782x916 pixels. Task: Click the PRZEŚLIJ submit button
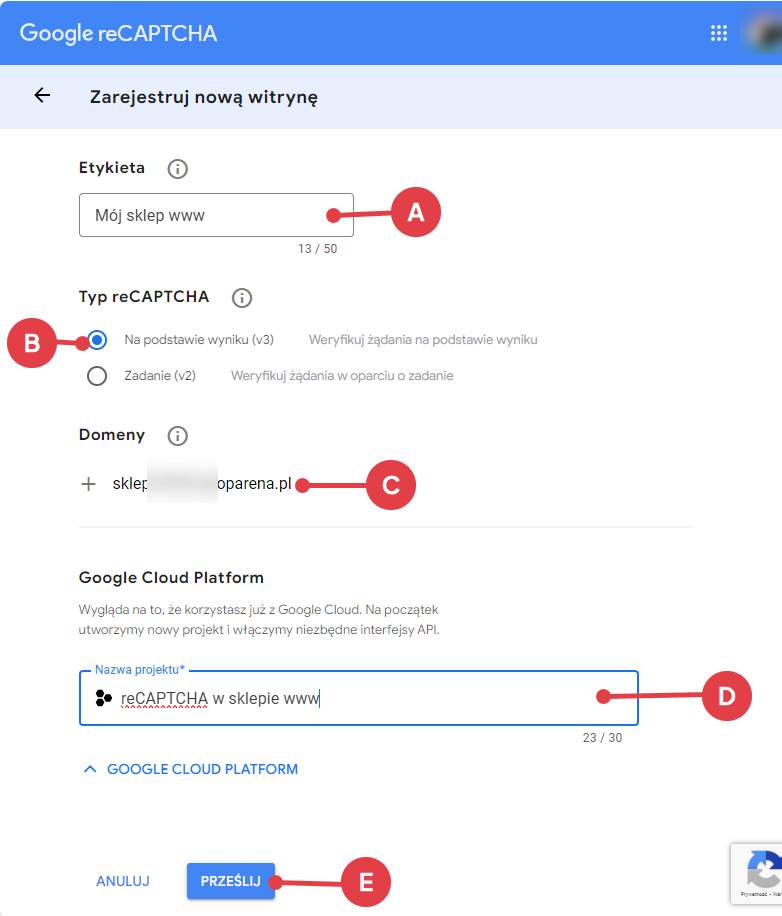pos(231,881)
